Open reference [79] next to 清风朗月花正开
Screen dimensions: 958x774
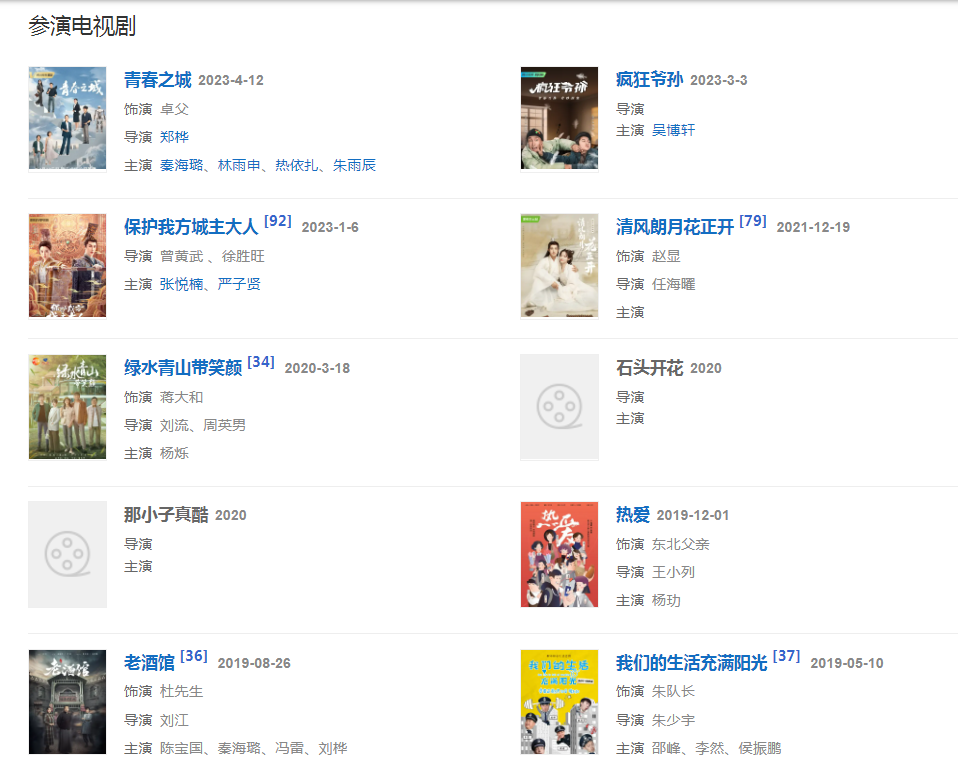pyautogui.click(x=753, y=221)
